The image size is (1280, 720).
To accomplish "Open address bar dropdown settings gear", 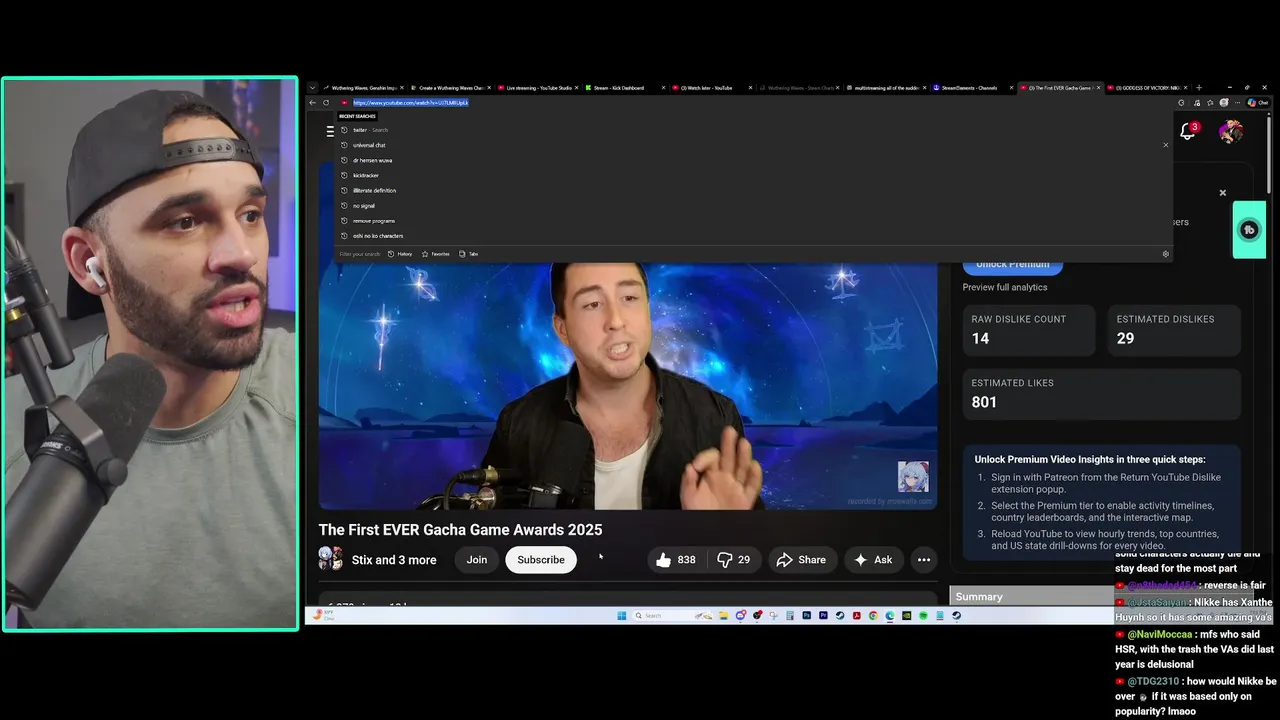I will point(1165,254).
